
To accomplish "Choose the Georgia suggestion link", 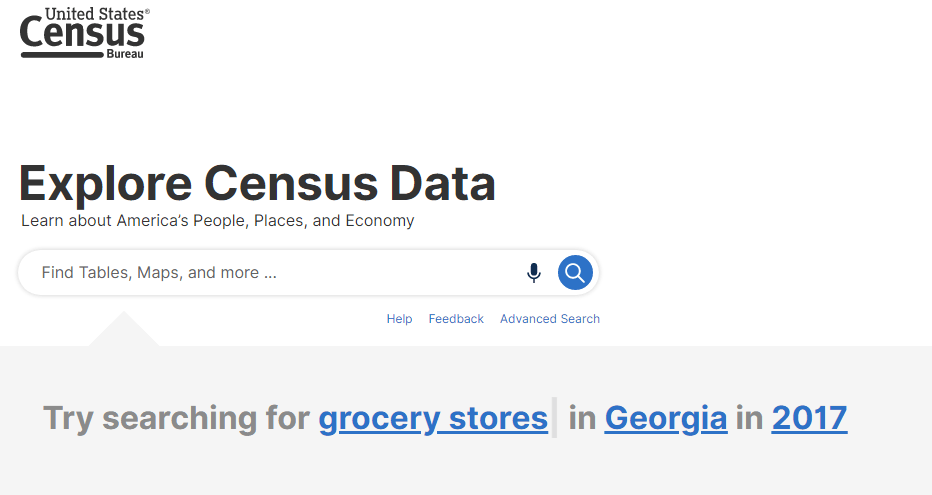I will [666, 418].
